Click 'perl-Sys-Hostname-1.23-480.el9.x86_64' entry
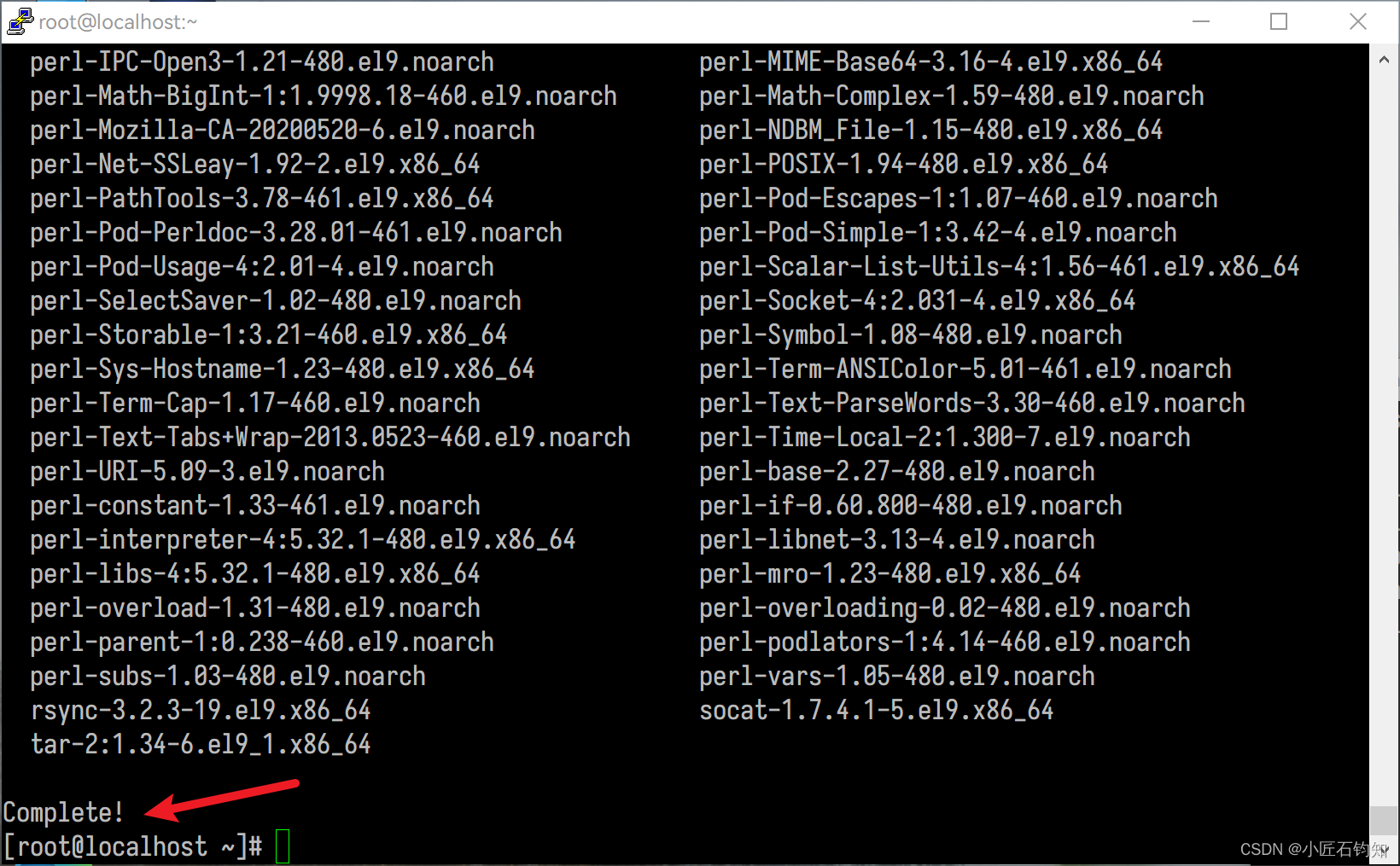The image size is (1400, 866). pos(283,369)
